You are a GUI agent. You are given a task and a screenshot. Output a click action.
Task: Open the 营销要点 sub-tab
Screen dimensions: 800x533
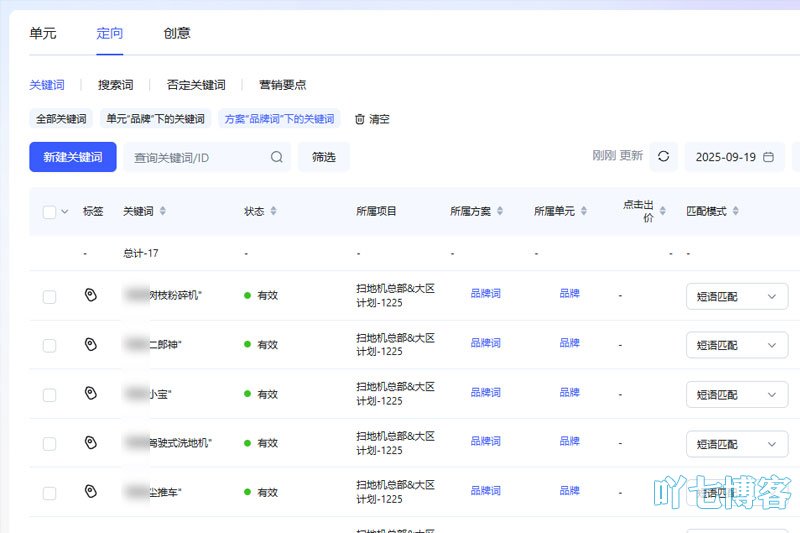point(283,85)
